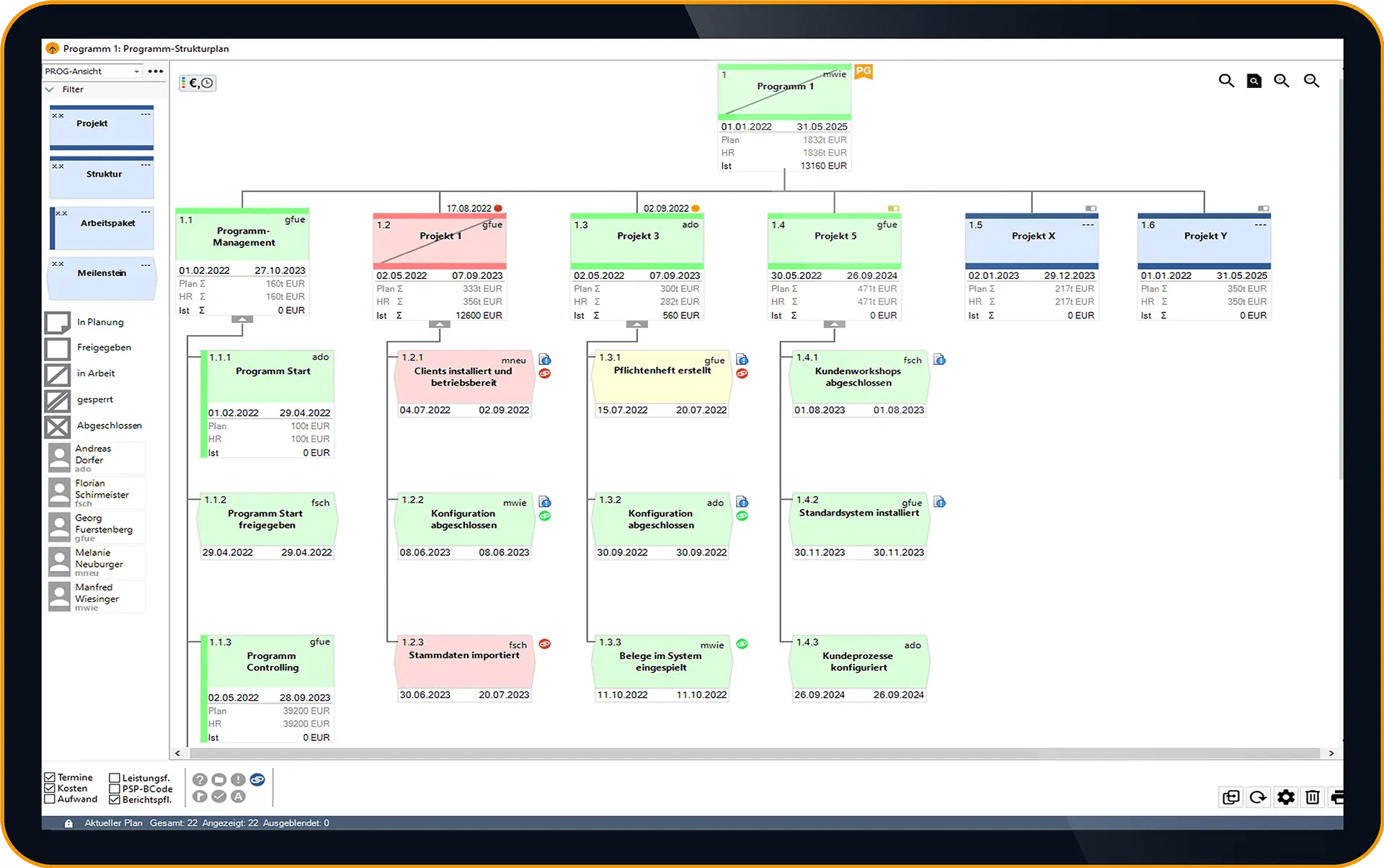
Task: Click the PG flag on Programm 1
Action: [x=863, y=71]
